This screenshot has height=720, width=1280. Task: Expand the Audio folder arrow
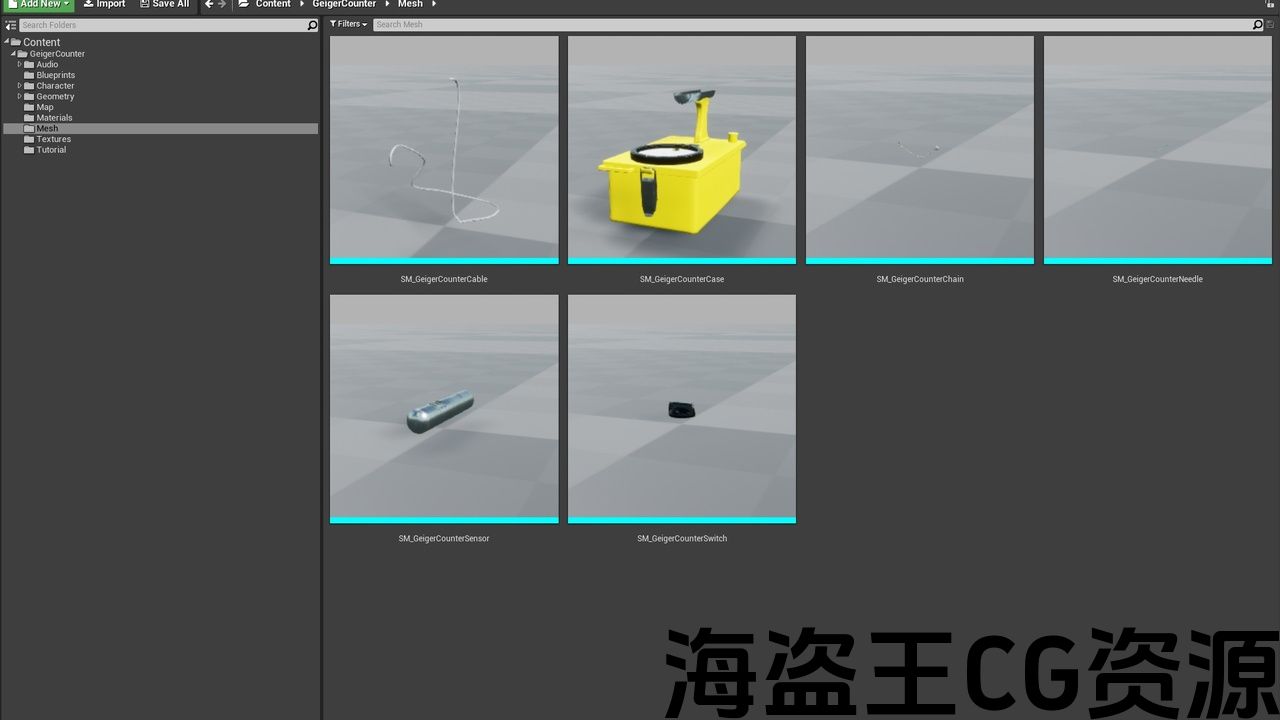(19, 64)
